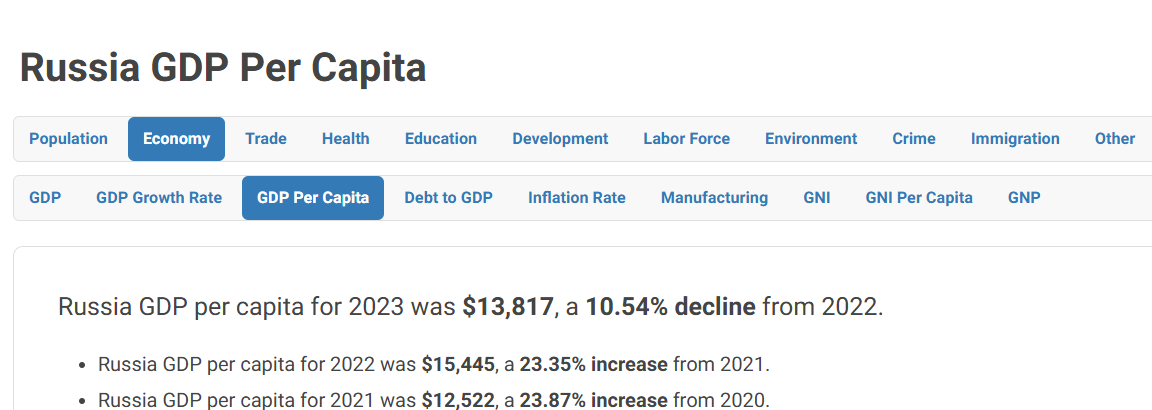Viewport: 1152px width, 410px height.
Task: Open the GDP sub-tab
Action: point(45,198)
